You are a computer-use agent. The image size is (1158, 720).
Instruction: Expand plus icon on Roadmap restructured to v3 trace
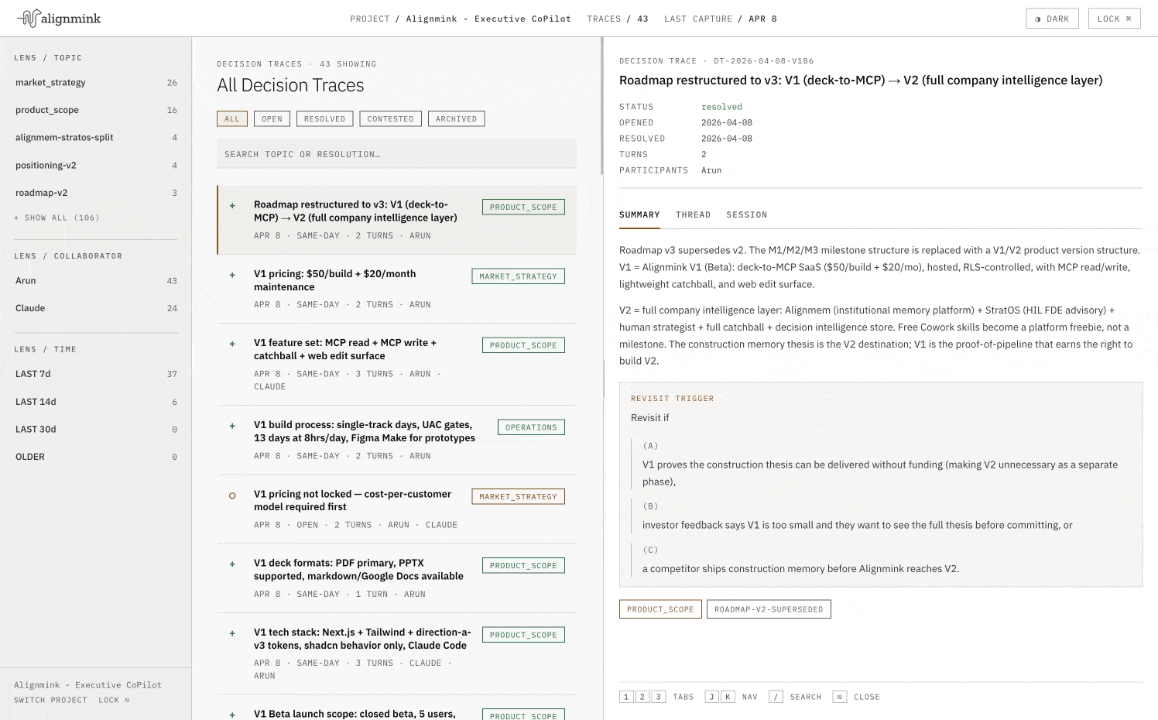click(233, 206)
